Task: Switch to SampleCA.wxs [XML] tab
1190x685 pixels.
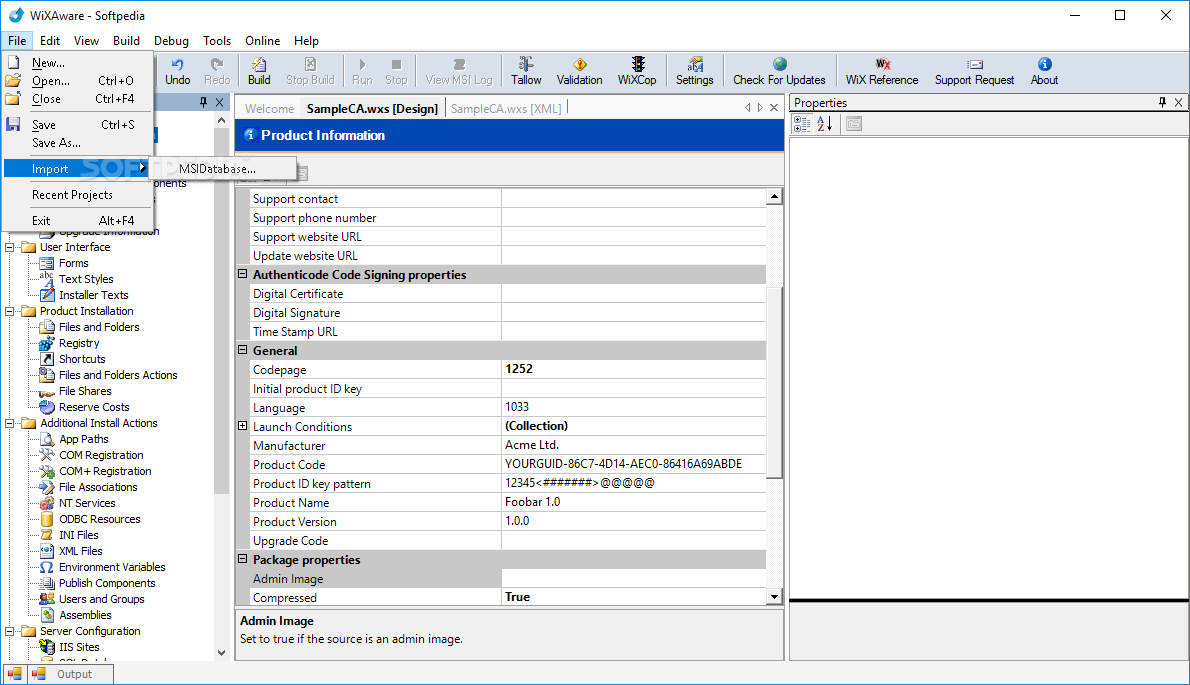Action: 506,108
